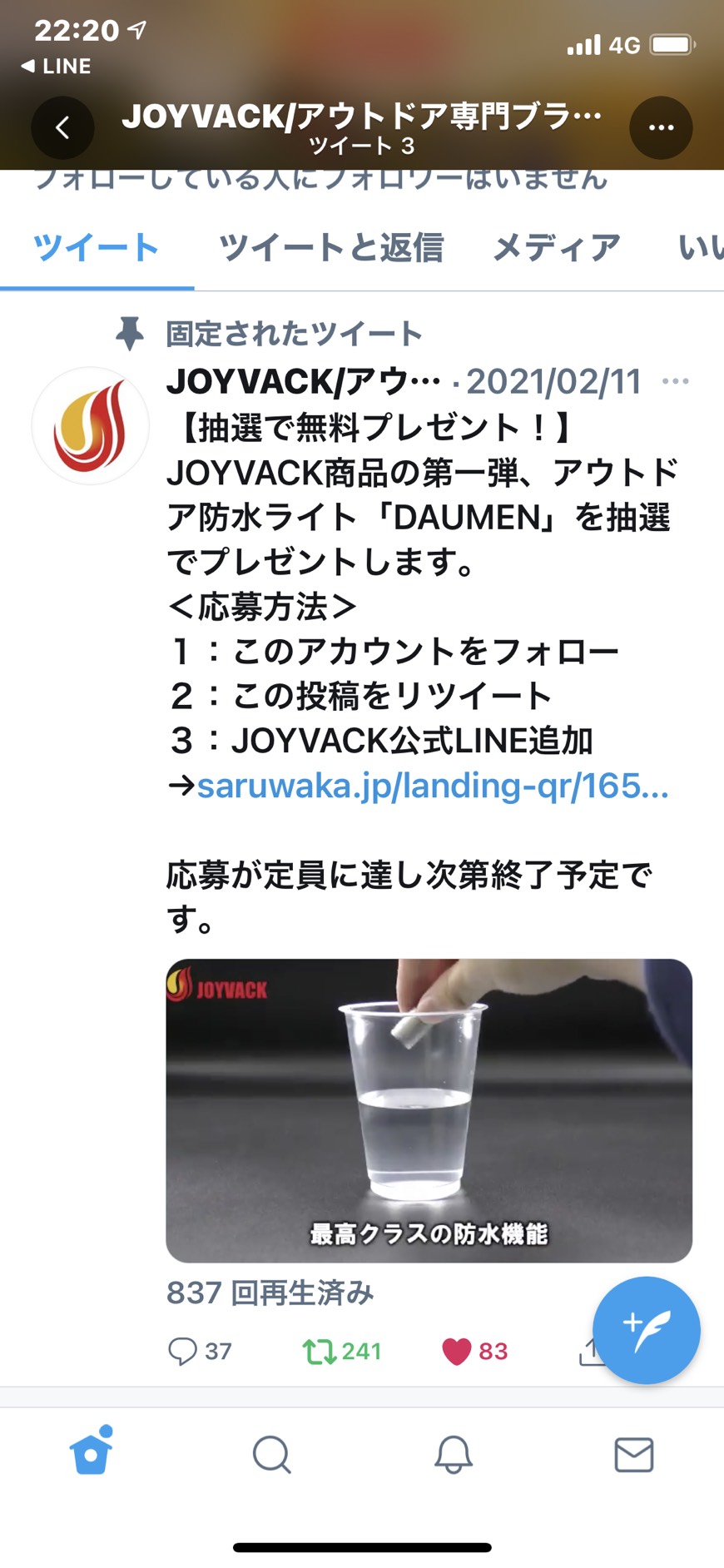This screenshot has width=724, height=1568.
Task: Switch to メディア tab
Action: click(x=556, y=248)
